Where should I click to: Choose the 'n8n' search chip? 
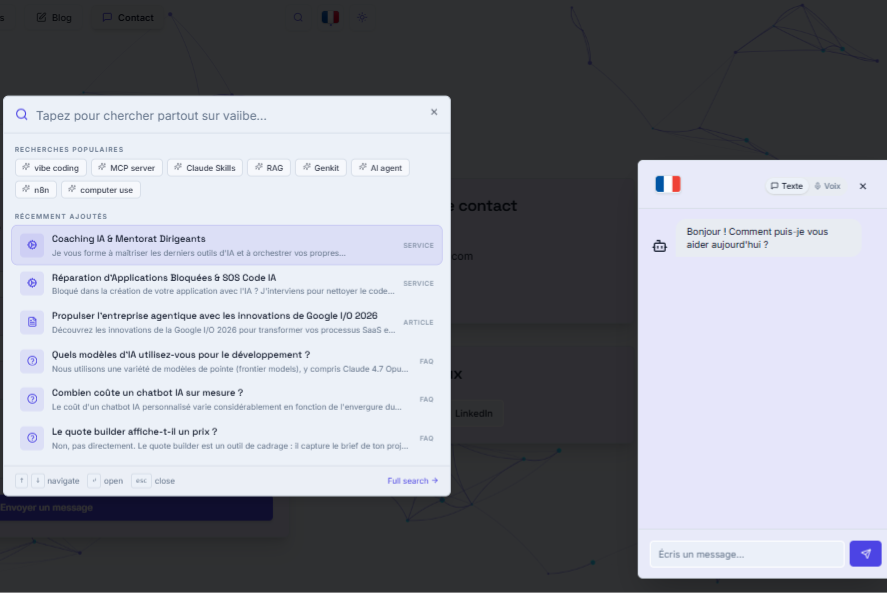[36, 190]
